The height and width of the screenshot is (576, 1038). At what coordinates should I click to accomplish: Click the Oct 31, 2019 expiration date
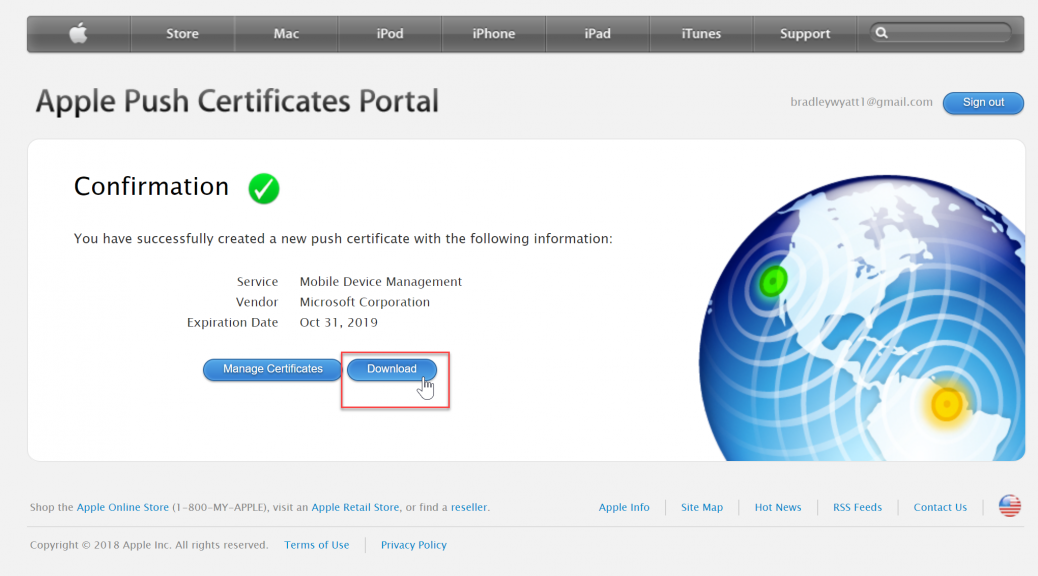click(x=338, y=322)
